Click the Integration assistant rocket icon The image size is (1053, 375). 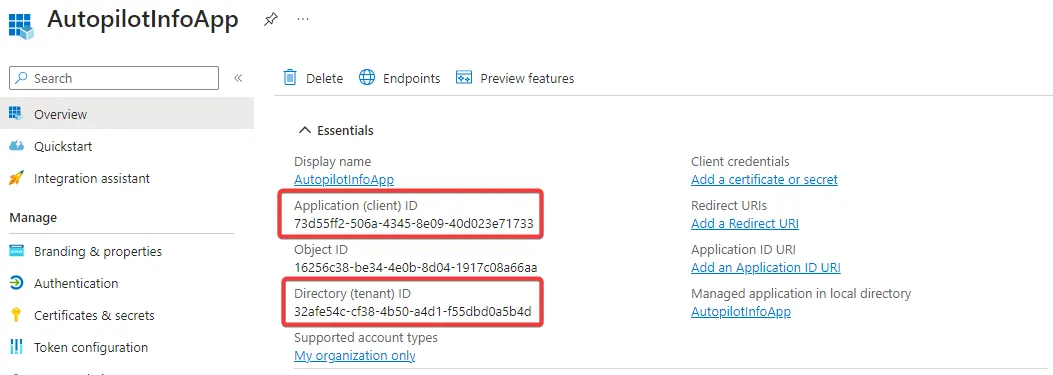point(16,178)
